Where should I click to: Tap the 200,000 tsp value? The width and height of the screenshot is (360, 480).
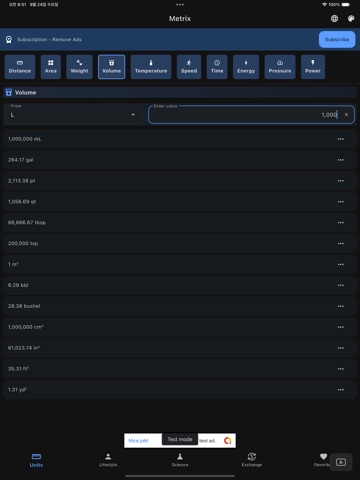[x=23, y=243]
